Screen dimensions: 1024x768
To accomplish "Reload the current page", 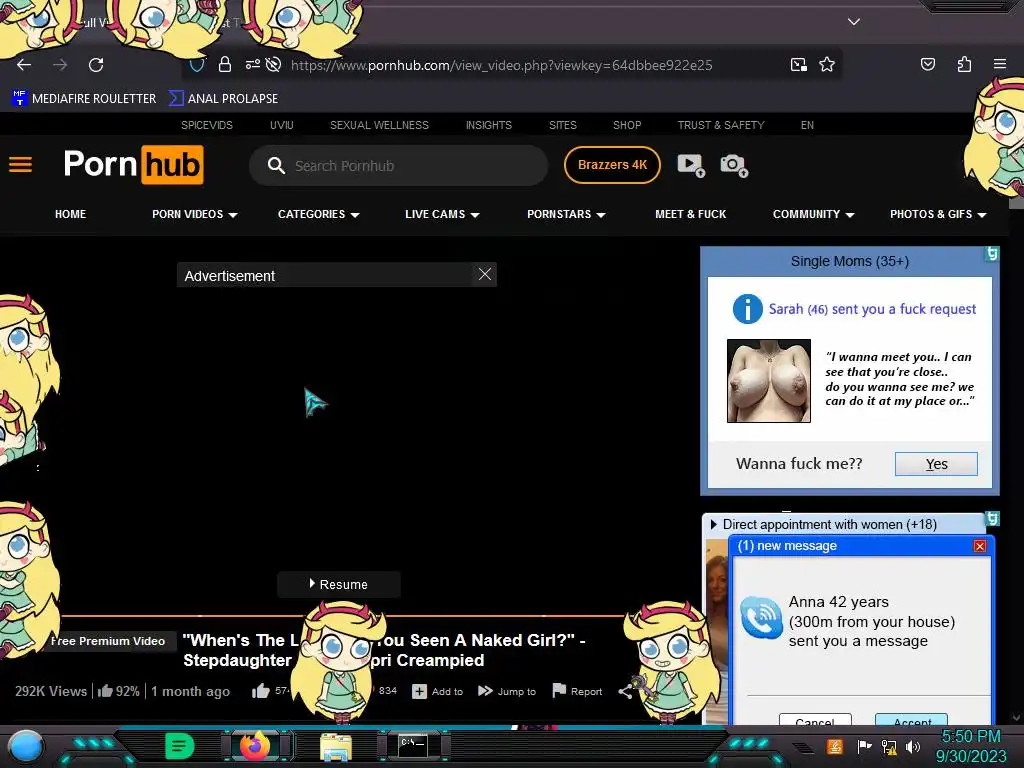I will [x=96, y=65].
